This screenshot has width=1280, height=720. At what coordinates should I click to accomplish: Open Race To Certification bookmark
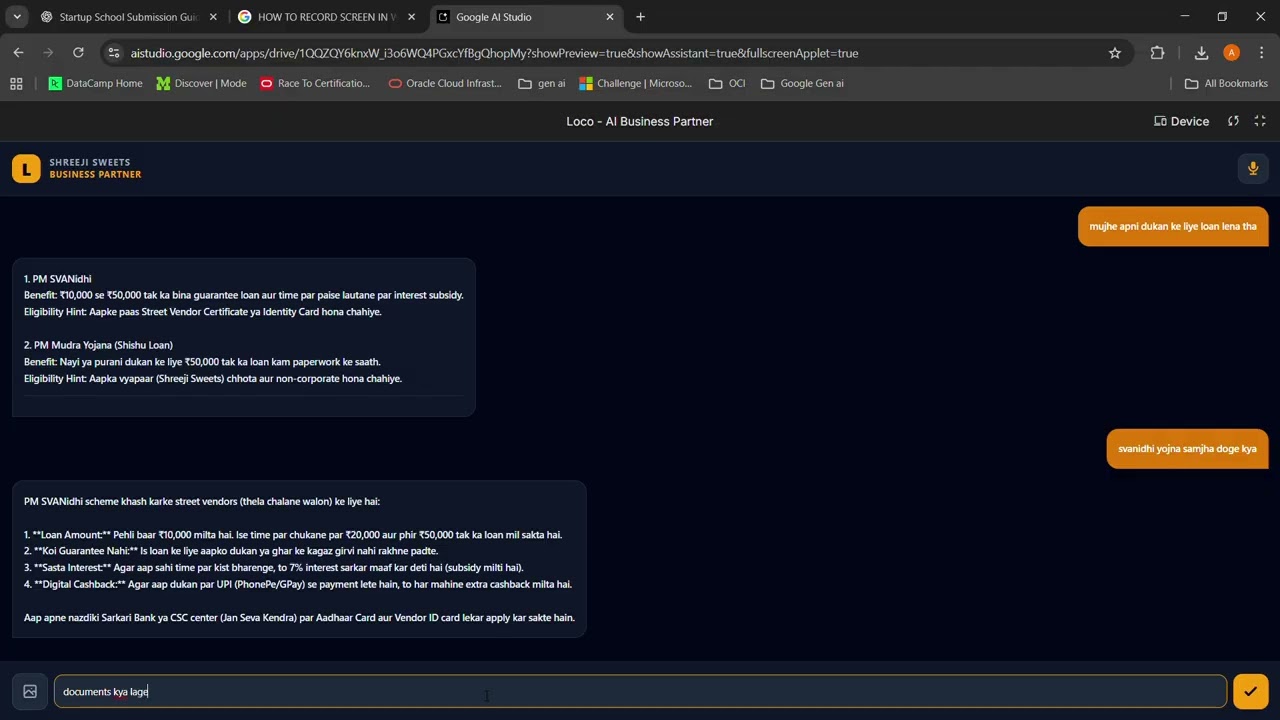[x=315, y=83]
